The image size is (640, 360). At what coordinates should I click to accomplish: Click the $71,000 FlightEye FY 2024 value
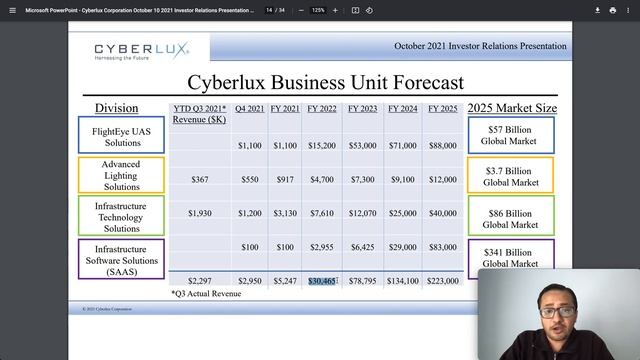pyautogui.click(x=402, y=145)
